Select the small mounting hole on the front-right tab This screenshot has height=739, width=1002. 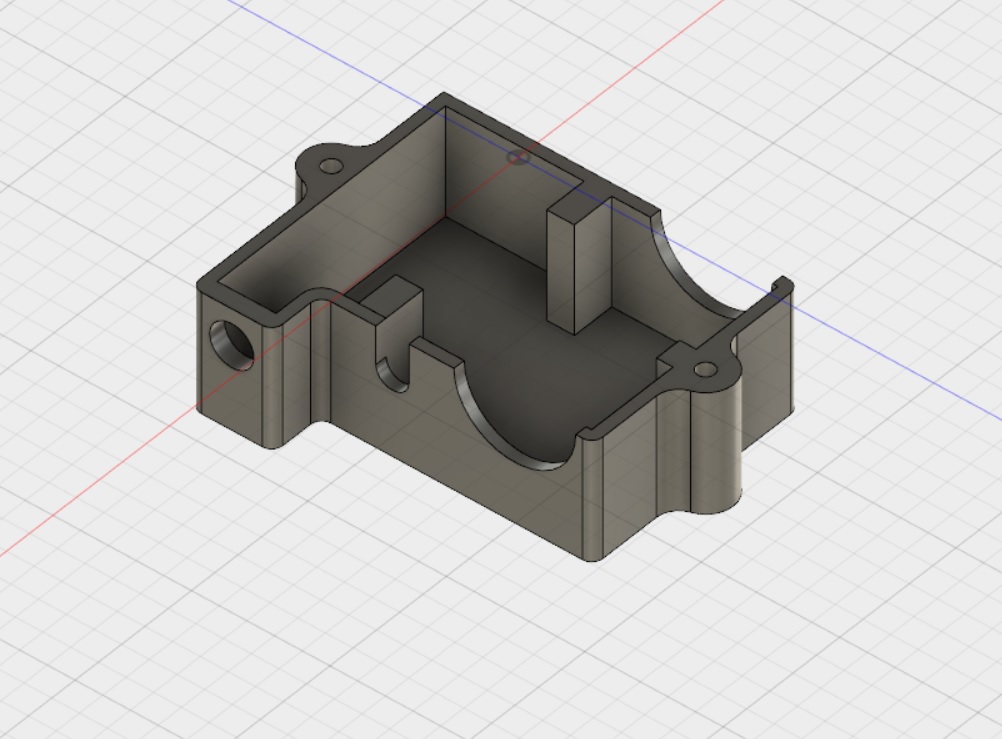click(705, 370)
